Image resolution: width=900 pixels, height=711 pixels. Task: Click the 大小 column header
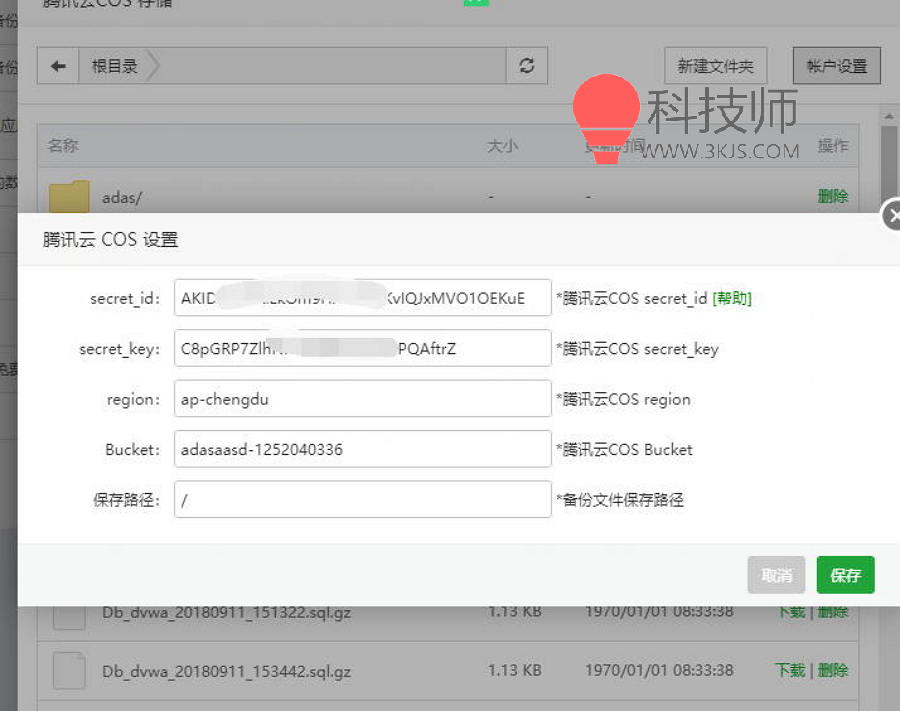[x=503, y=146]
